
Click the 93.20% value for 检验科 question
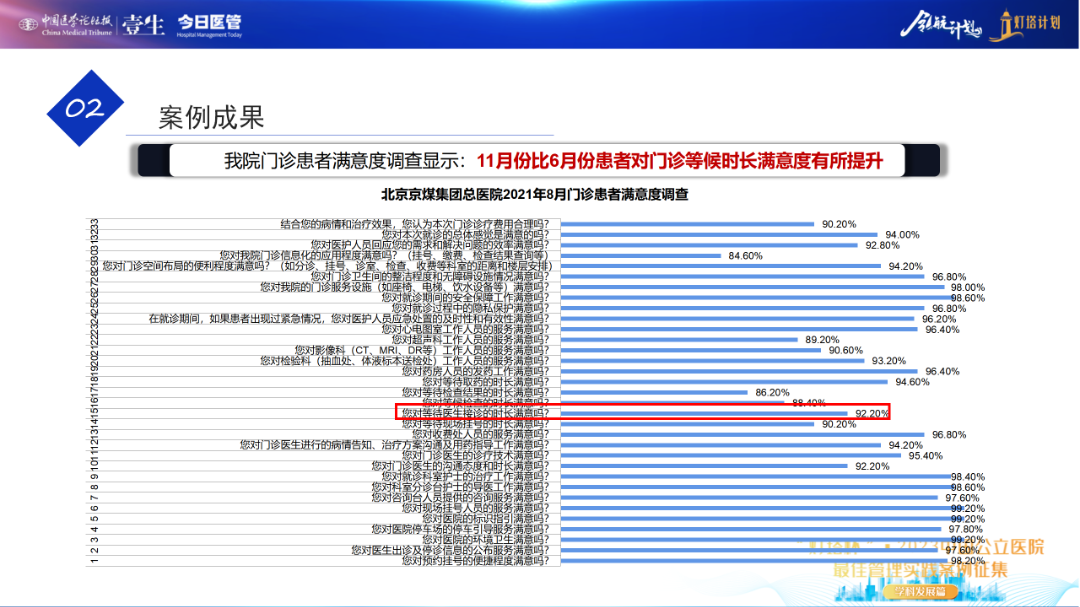888,361
